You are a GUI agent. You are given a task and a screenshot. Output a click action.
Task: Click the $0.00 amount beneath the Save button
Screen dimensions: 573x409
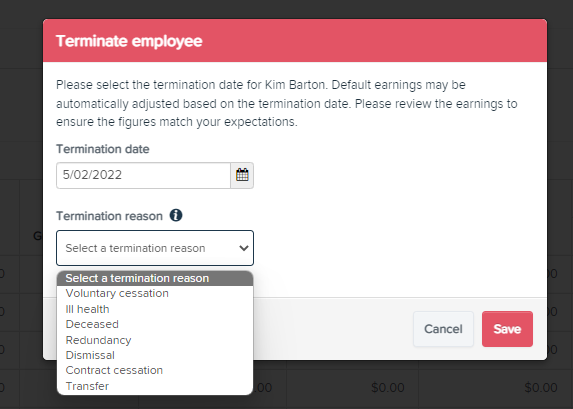coord(541,387)
